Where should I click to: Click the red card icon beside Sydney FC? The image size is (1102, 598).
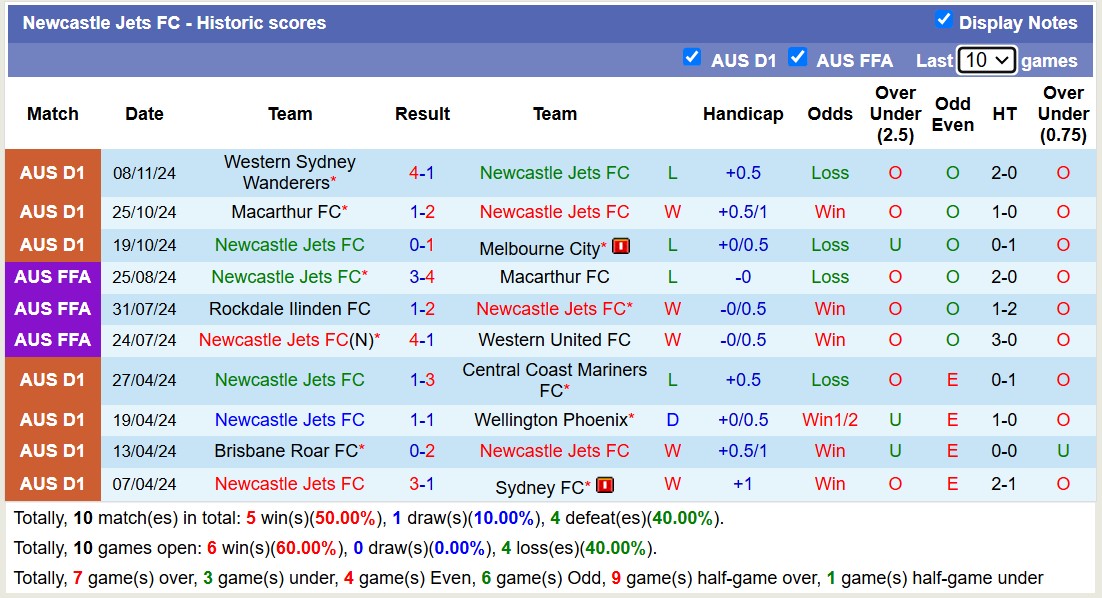click(x=605, y=484)
